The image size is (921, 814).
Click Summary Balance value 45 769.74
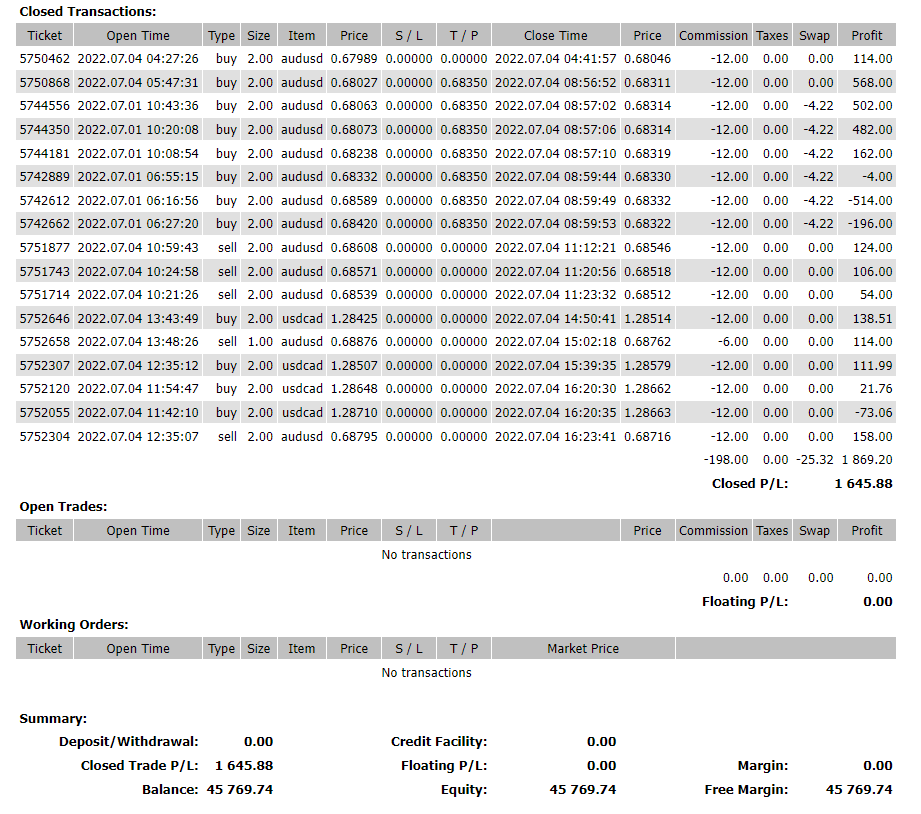[x=240, y=789]
